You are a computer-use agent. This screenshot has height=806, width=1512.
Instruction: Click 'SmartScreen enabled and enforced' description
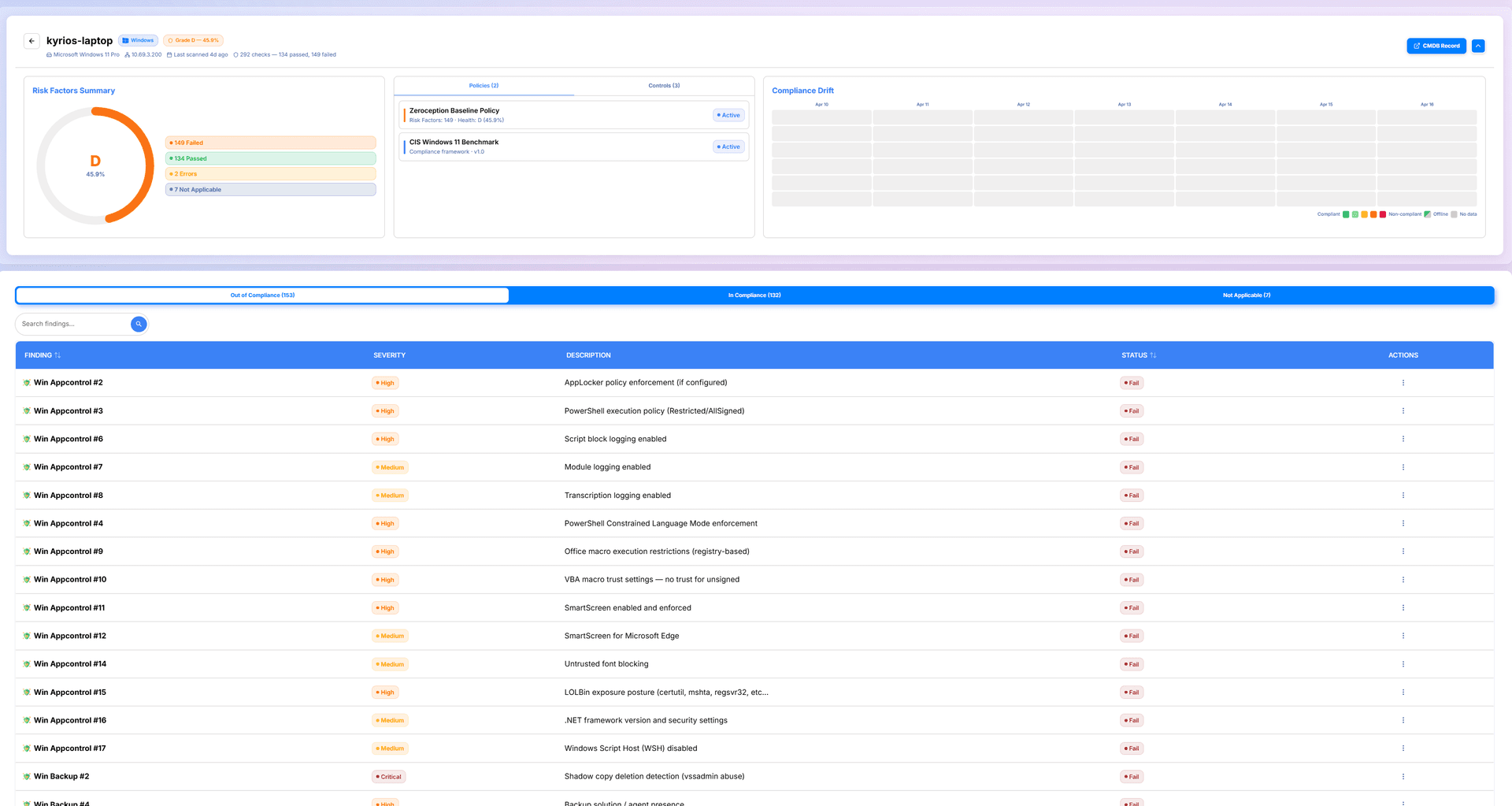coord(628,608)
